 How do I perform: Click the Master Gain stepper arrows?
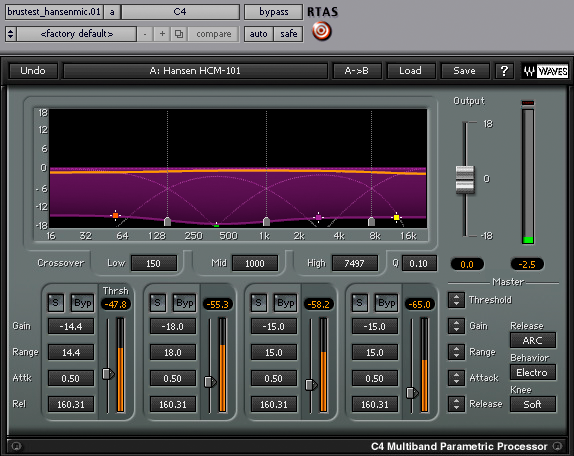click(x=456, y=326)
